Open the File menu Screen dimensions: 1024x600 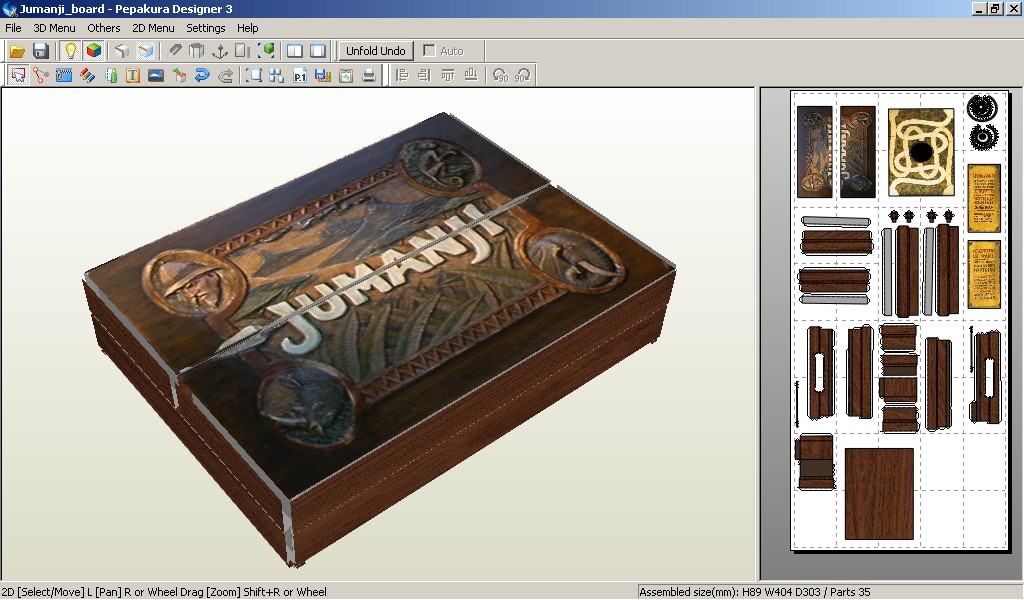click(13, 28)
